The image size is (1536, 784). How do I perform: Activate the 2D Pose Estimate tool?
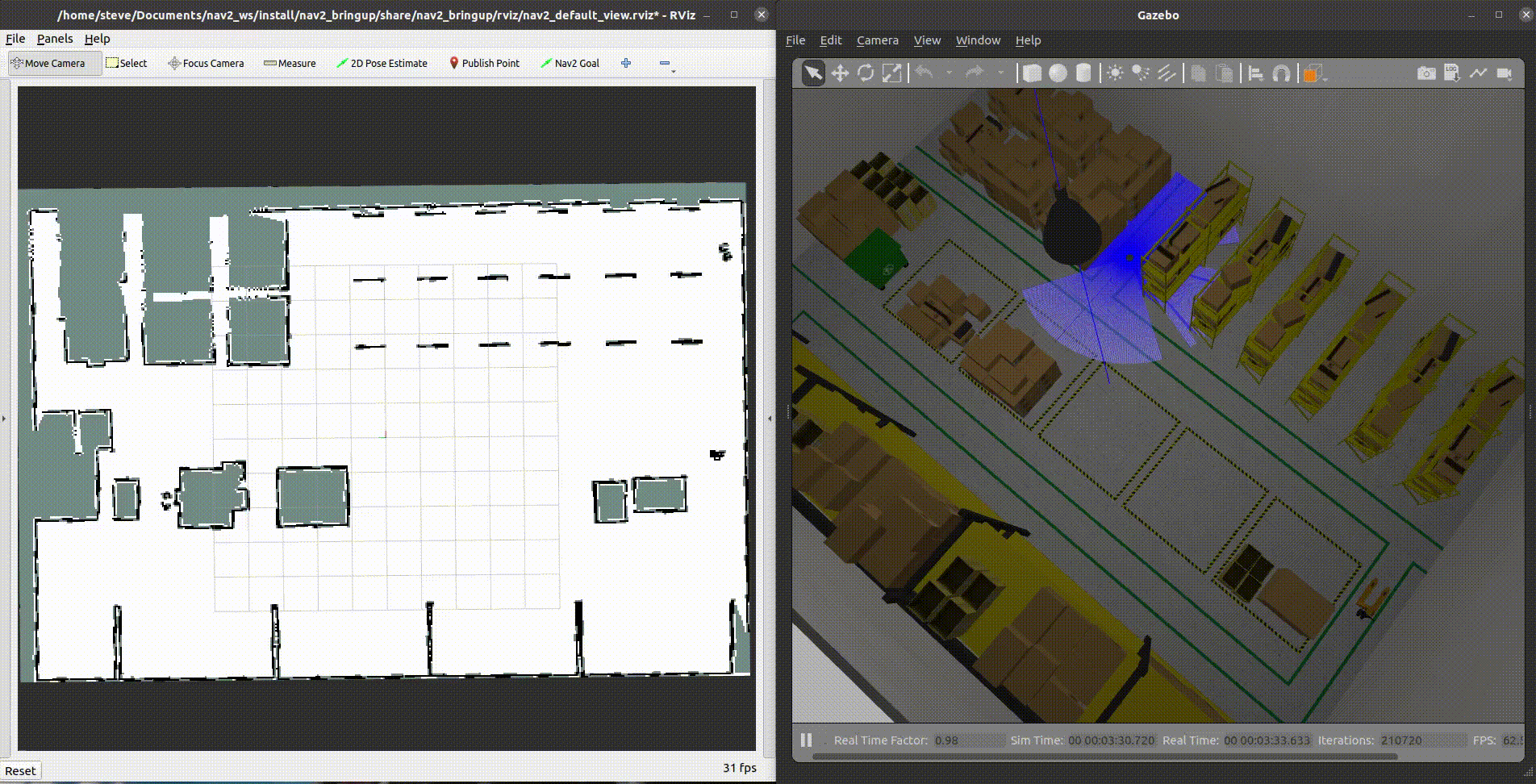(x=382, y=63)
